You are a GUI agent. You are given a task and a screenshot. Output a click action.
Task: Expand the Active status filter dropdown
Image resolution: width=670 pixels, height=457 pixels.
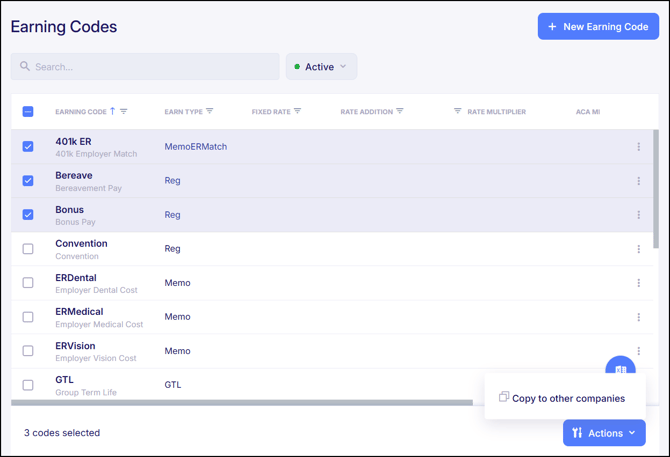pyautogui.click(x=321, y=67)
